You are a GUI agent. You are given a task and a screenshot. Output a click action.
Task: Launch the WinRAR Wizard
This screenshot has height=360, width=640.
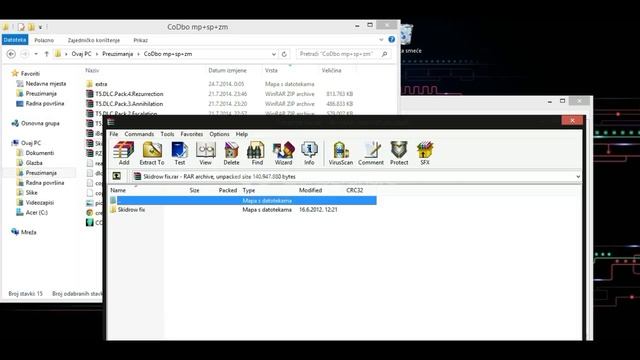pyautogui.click(x=283, y=153)
